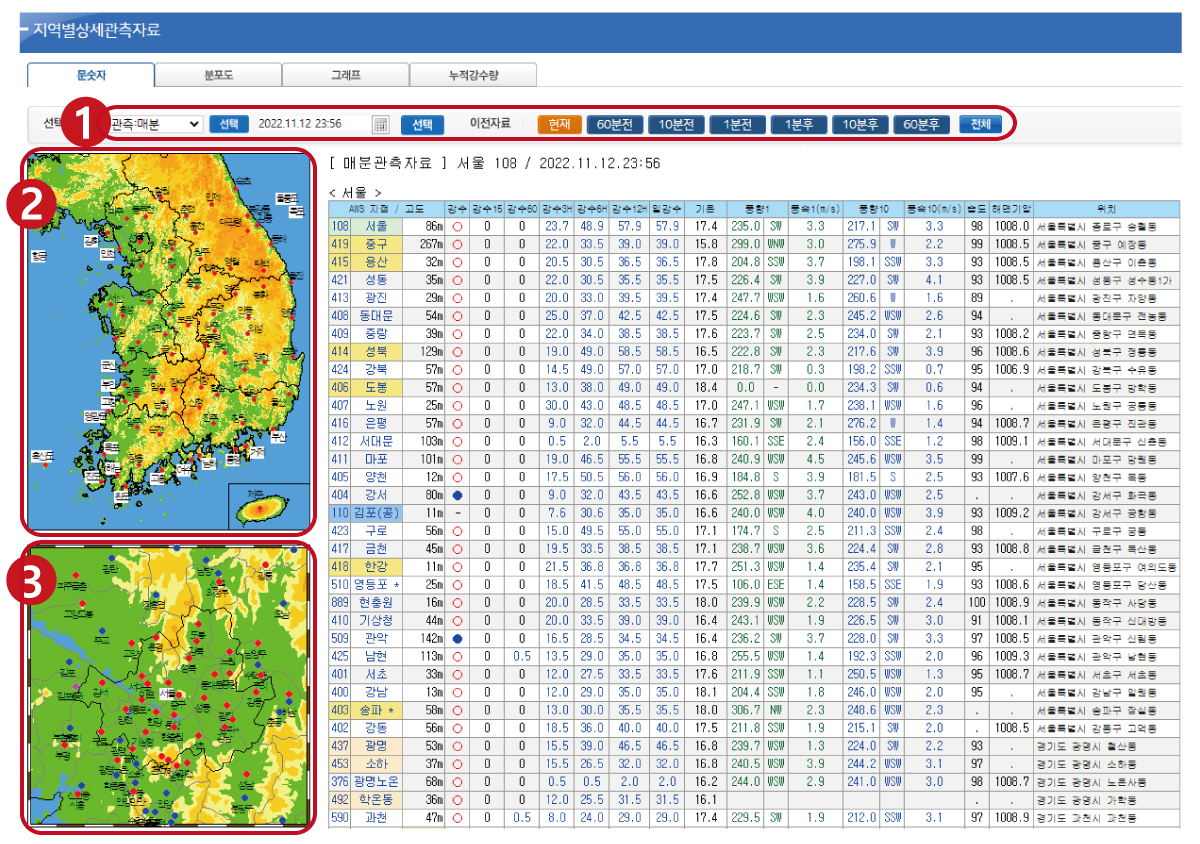The width and height of the screenshot is (1200, 844).
Task: Advance with the 10분후 button
Action: 860,124
